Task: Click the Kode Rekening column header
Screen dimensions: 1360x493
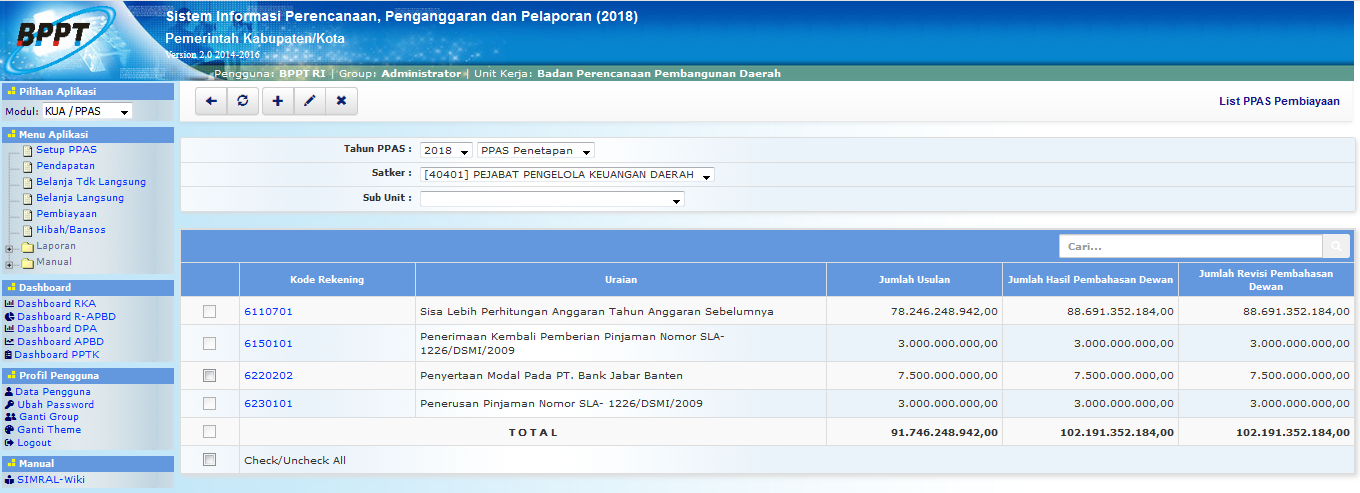Action: 327,279
